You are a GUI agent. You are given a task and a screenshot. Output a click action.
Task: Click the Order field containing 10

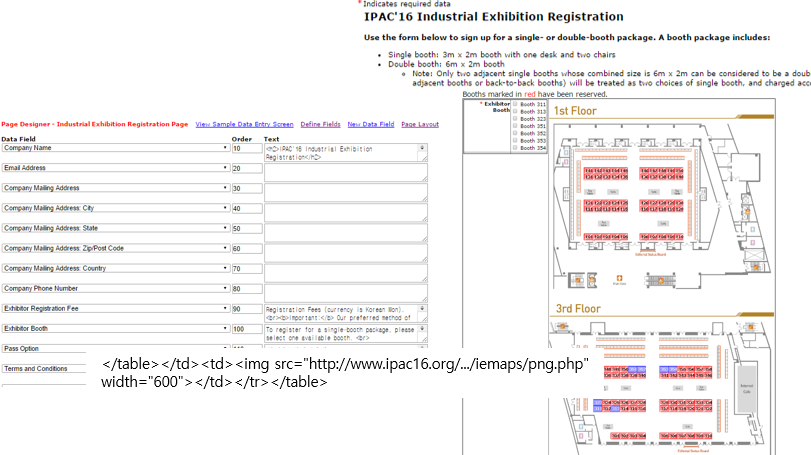pos(245,148)
